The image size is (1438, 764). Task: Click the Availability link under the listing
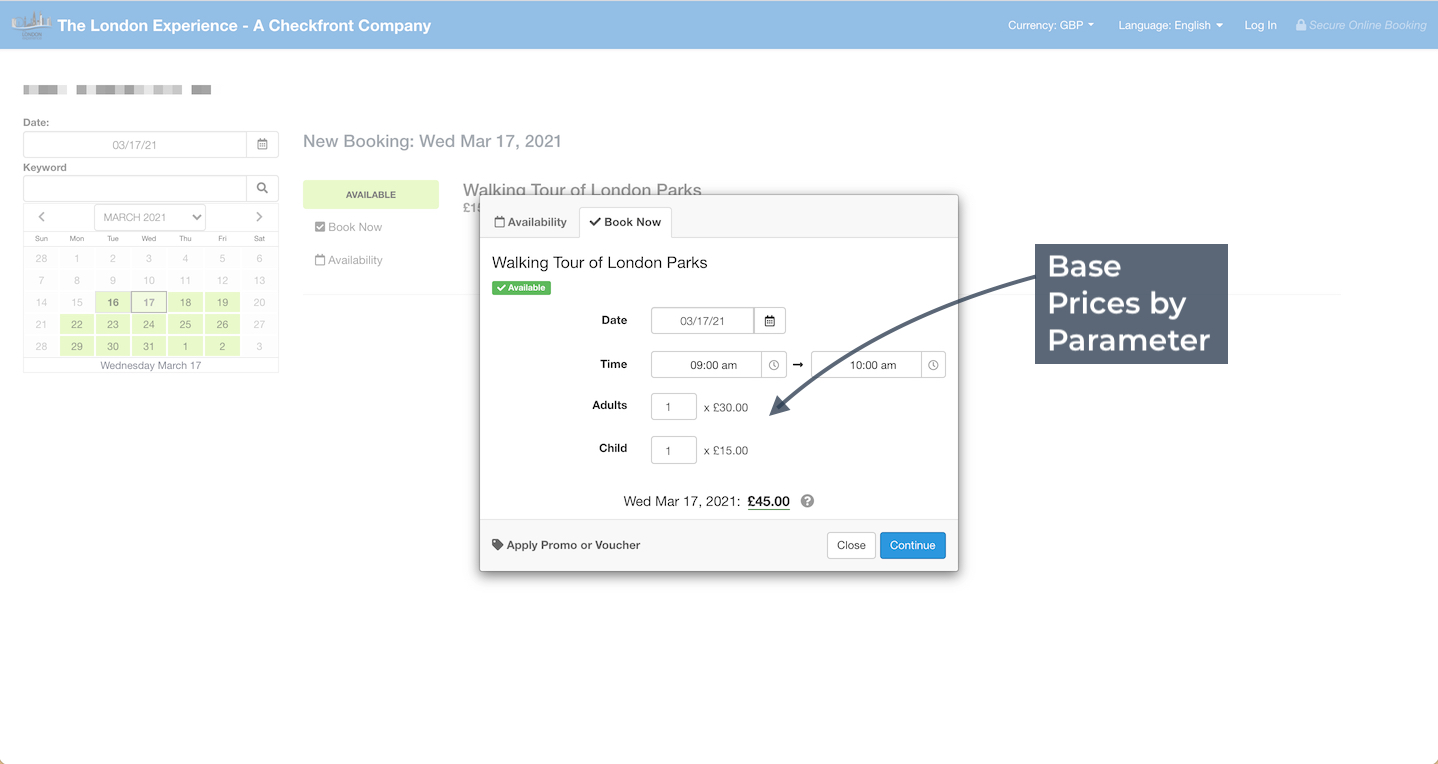point(349,260)
